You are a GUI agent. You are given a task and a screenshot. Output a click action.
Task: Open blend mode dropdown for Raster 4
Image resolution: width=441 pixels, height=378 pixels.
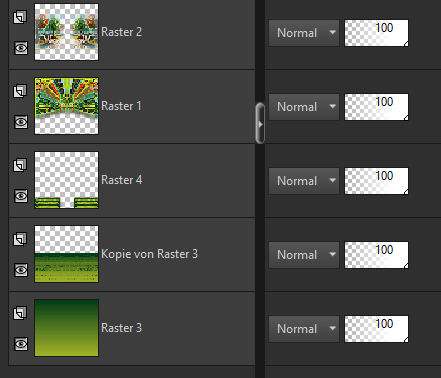pos(304,181)
